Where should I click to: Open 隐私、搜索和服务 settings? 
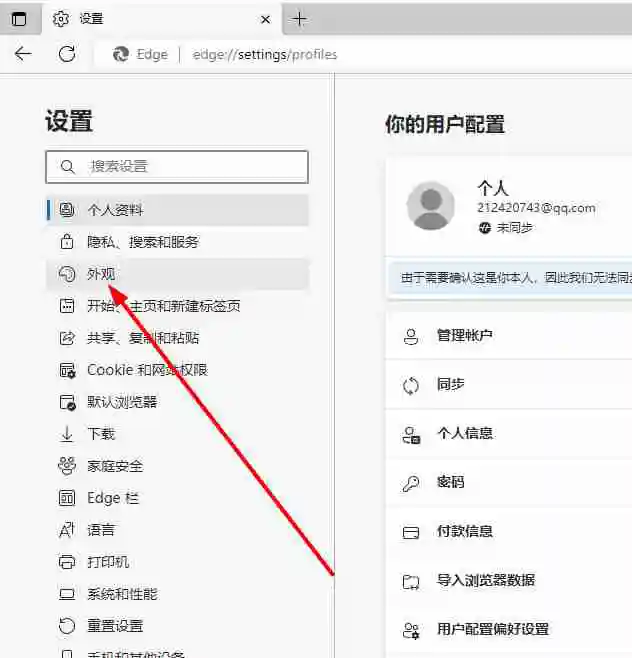tap(177, 242)
